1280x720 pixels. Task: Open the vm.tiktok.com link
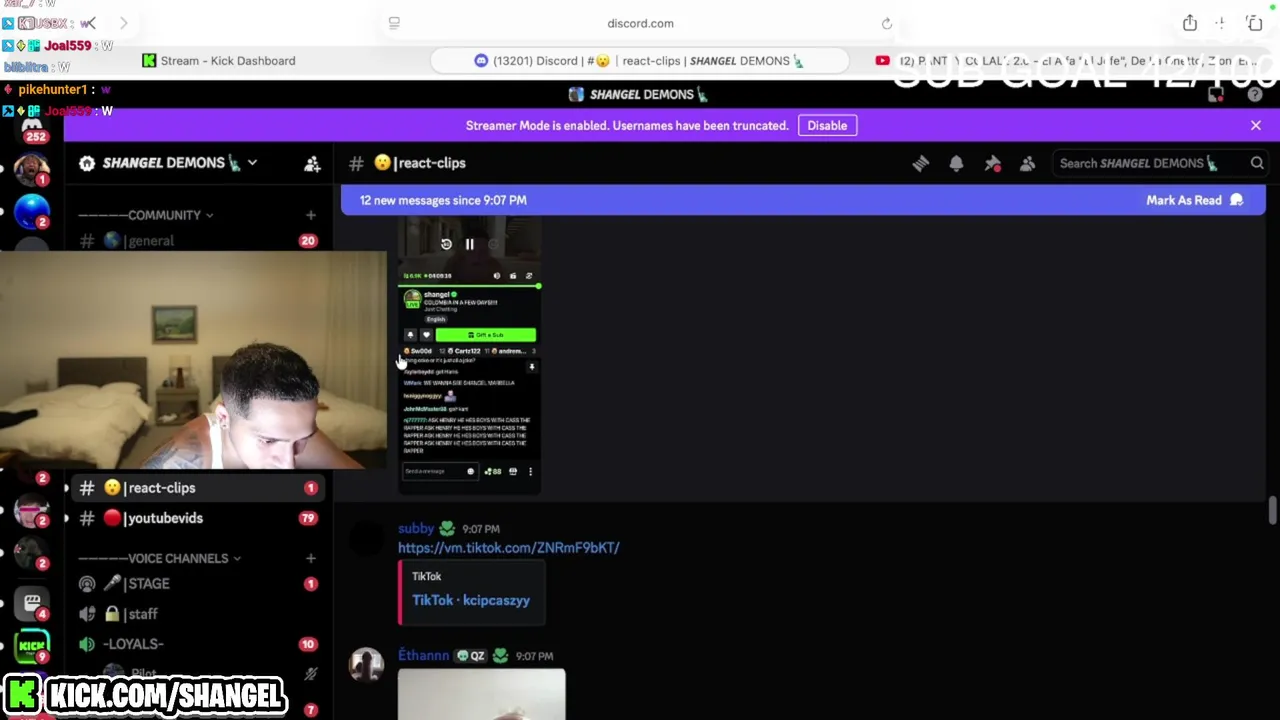[509, 548]
